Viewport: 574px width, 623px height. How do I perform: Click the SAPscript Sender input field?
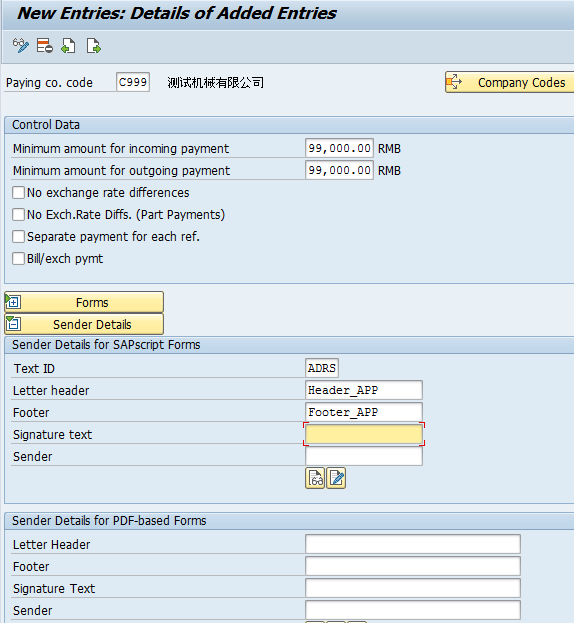tap(364, 456)
